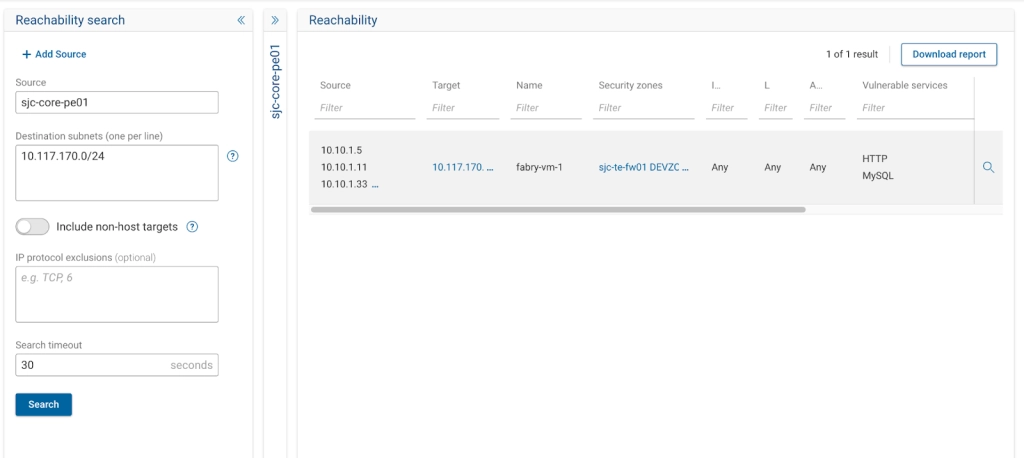Click the Destination subnets text area
The width and height of the screenshot is (1024, 458).
(117, 173)
